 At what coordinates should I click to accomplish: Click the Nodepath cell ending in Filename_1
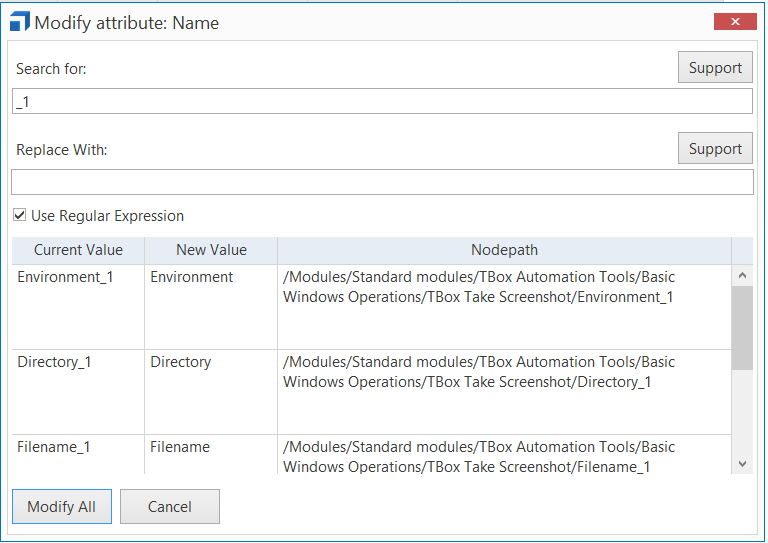(x=478, y=457)
